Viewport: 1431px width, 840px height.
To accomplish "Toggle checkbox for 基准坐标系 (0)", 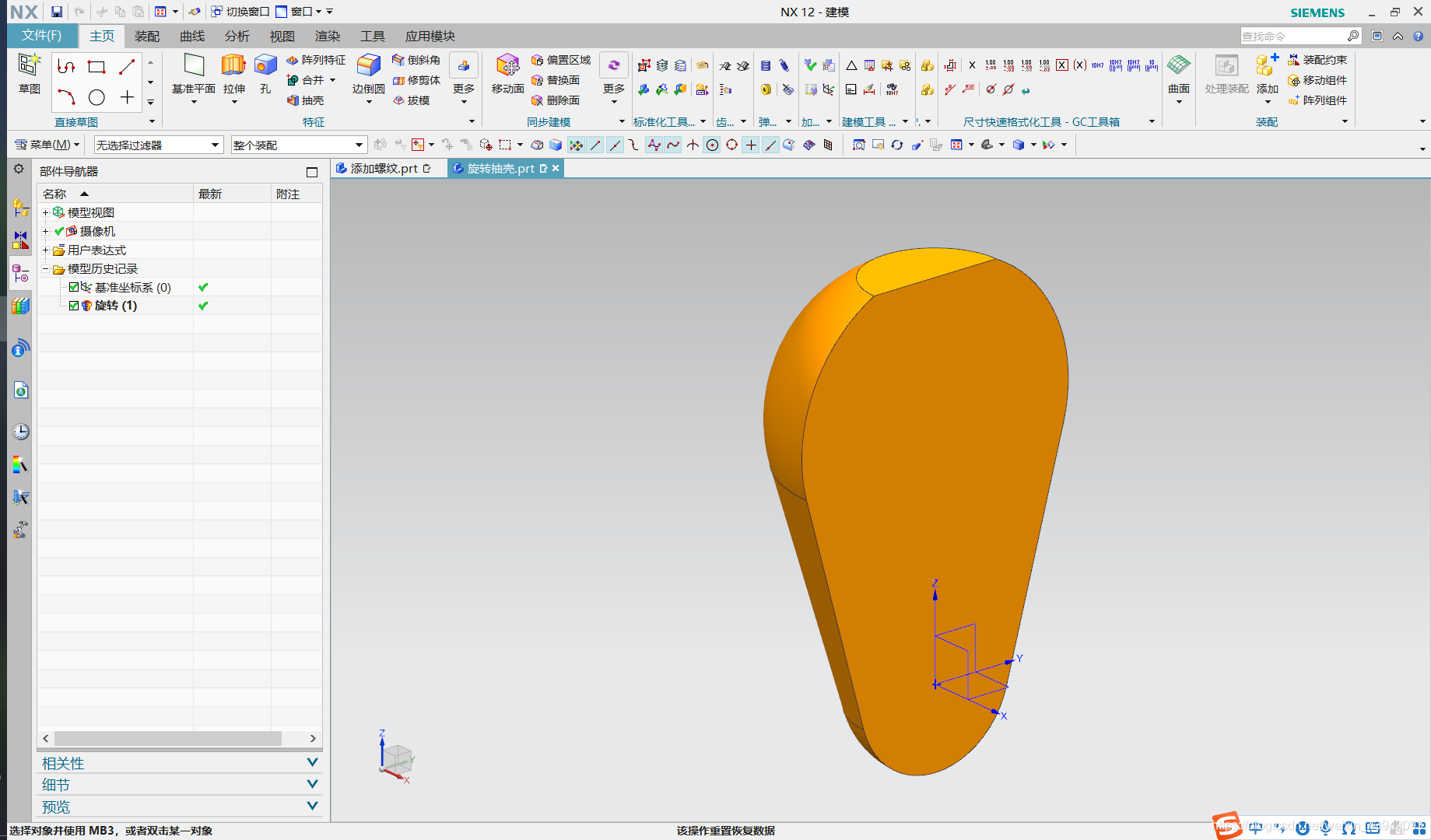I will tap(74, 287).
